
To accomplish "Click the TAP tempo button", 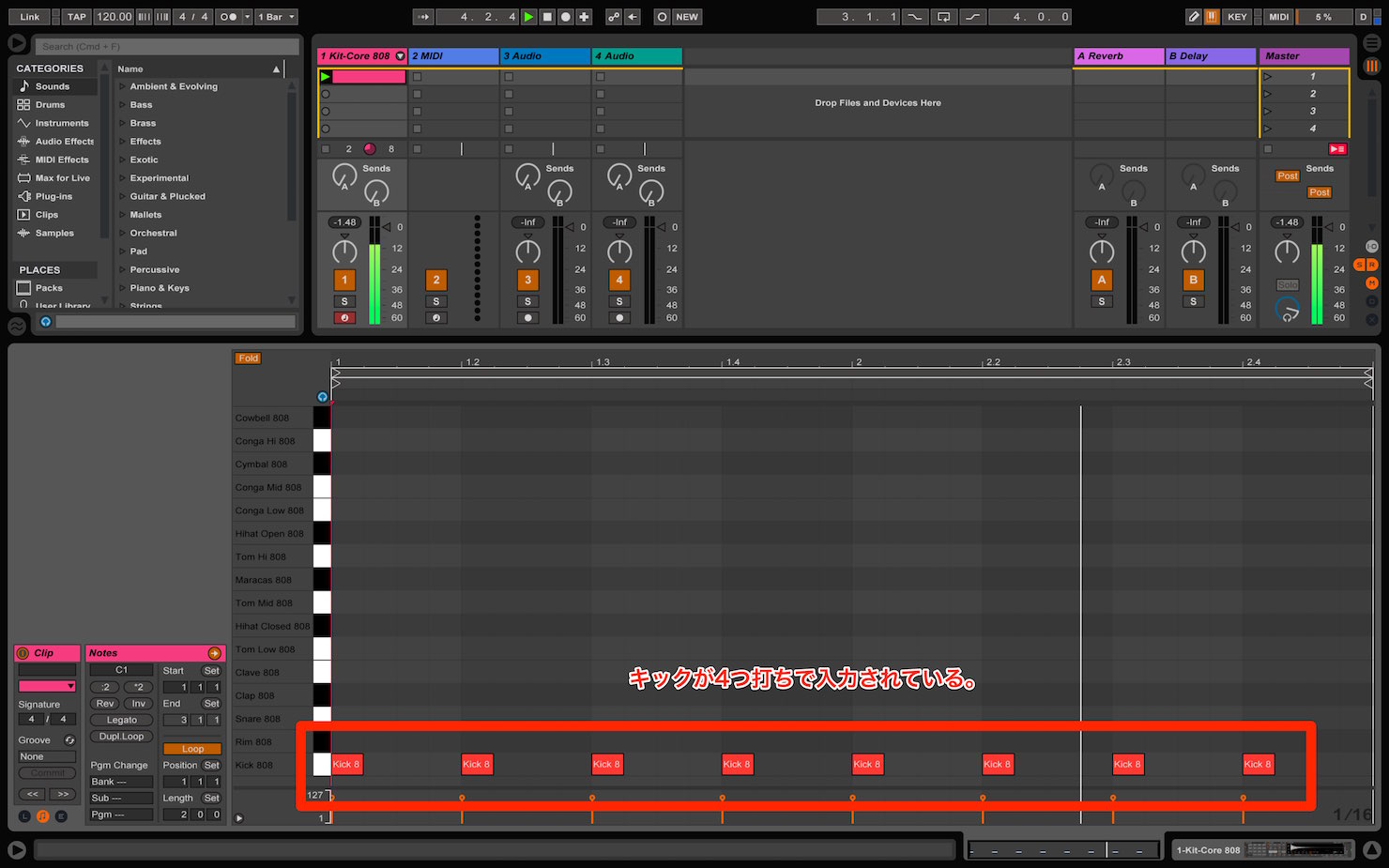I will (77, 17).
